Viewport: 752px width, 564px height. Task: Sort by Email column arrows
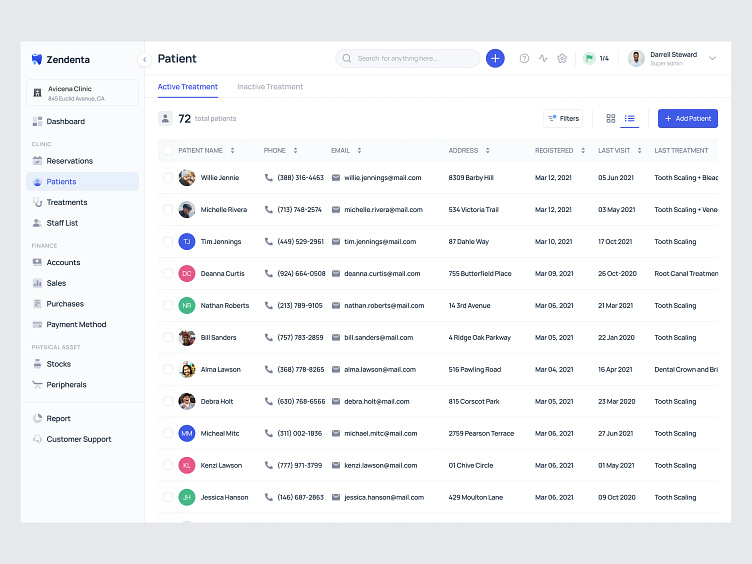(x=359, y=151)
